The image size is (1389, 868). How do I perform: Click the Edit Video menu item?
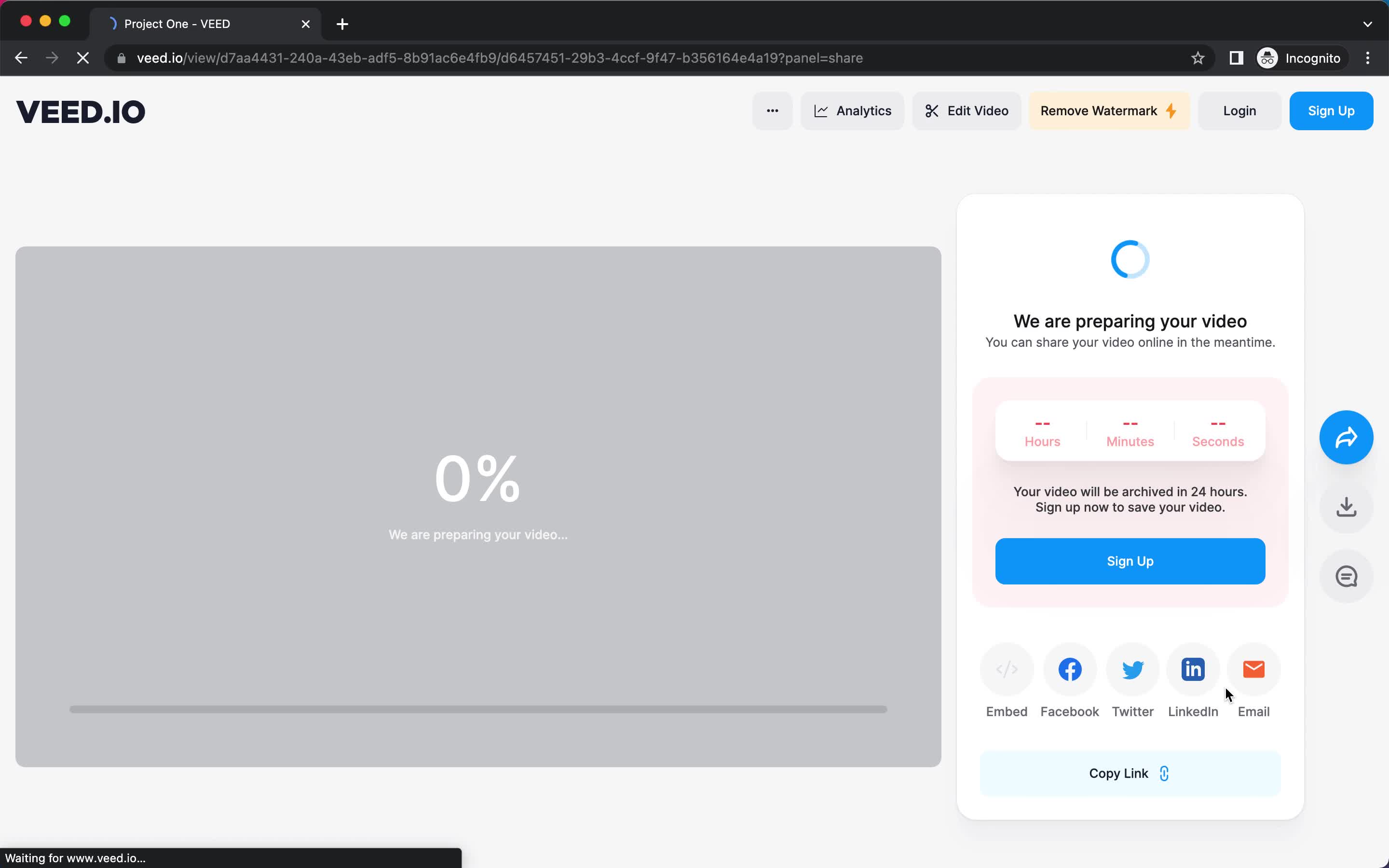[965, 111]
